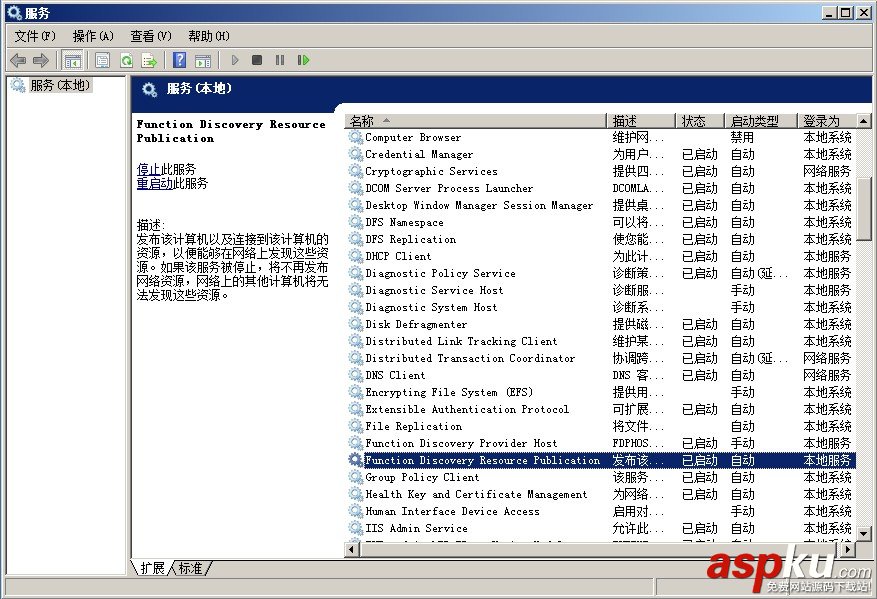Open the 帮助(H) menu
Image resolution: width=877 pixels, height=599 pixels.
pyautogui.click(x=209, y=36)
